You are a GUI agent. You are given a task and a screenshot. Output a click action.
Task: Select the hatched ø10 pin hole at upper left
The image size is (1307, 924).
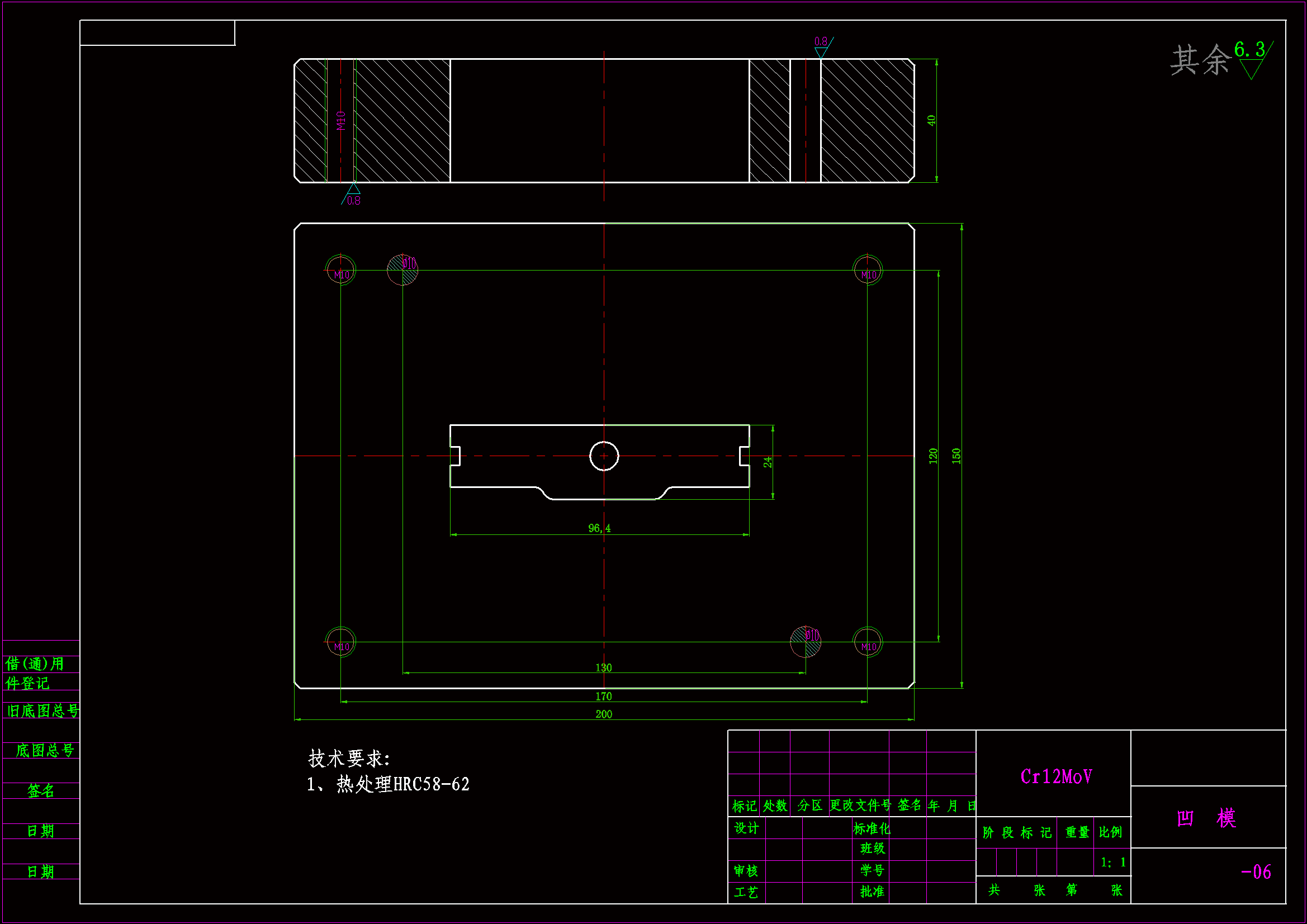tap(402, 270)
